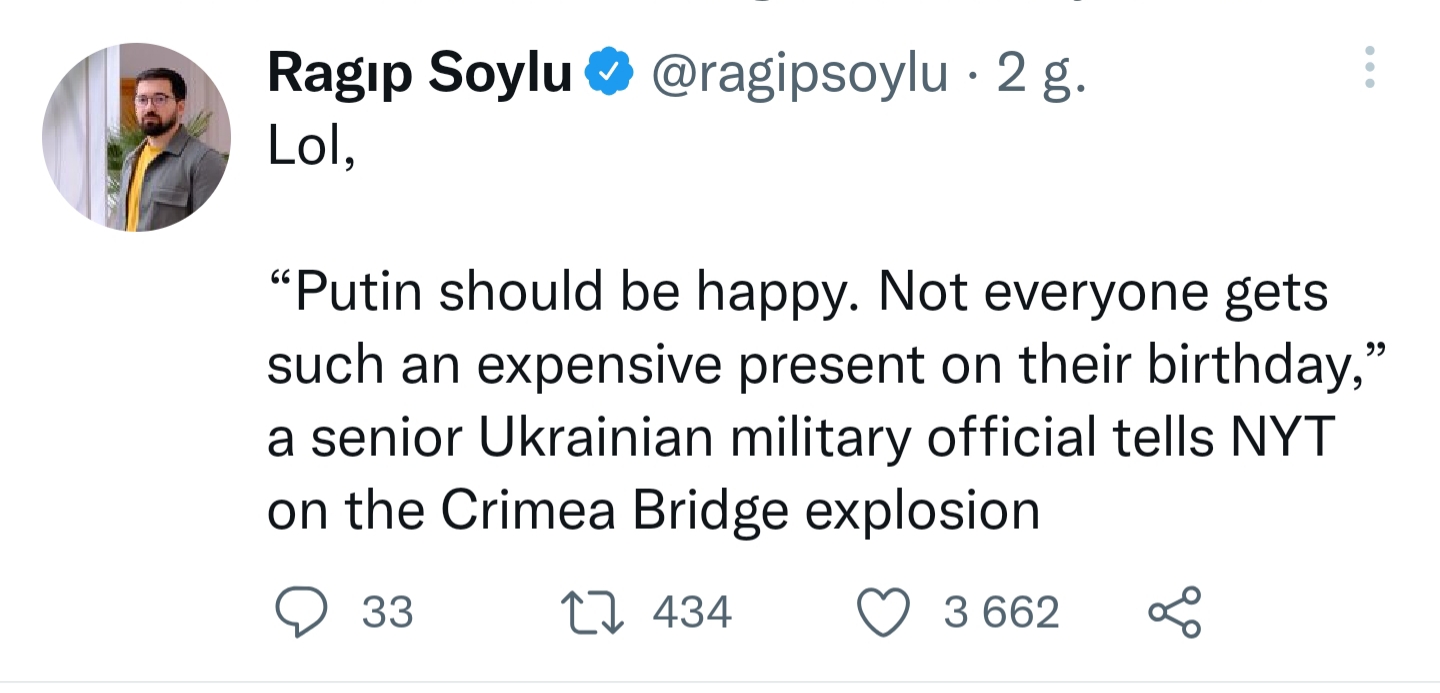Open the share icon on the tweet
Viewport: 1440px width, 693px height.
point(1174,612)
